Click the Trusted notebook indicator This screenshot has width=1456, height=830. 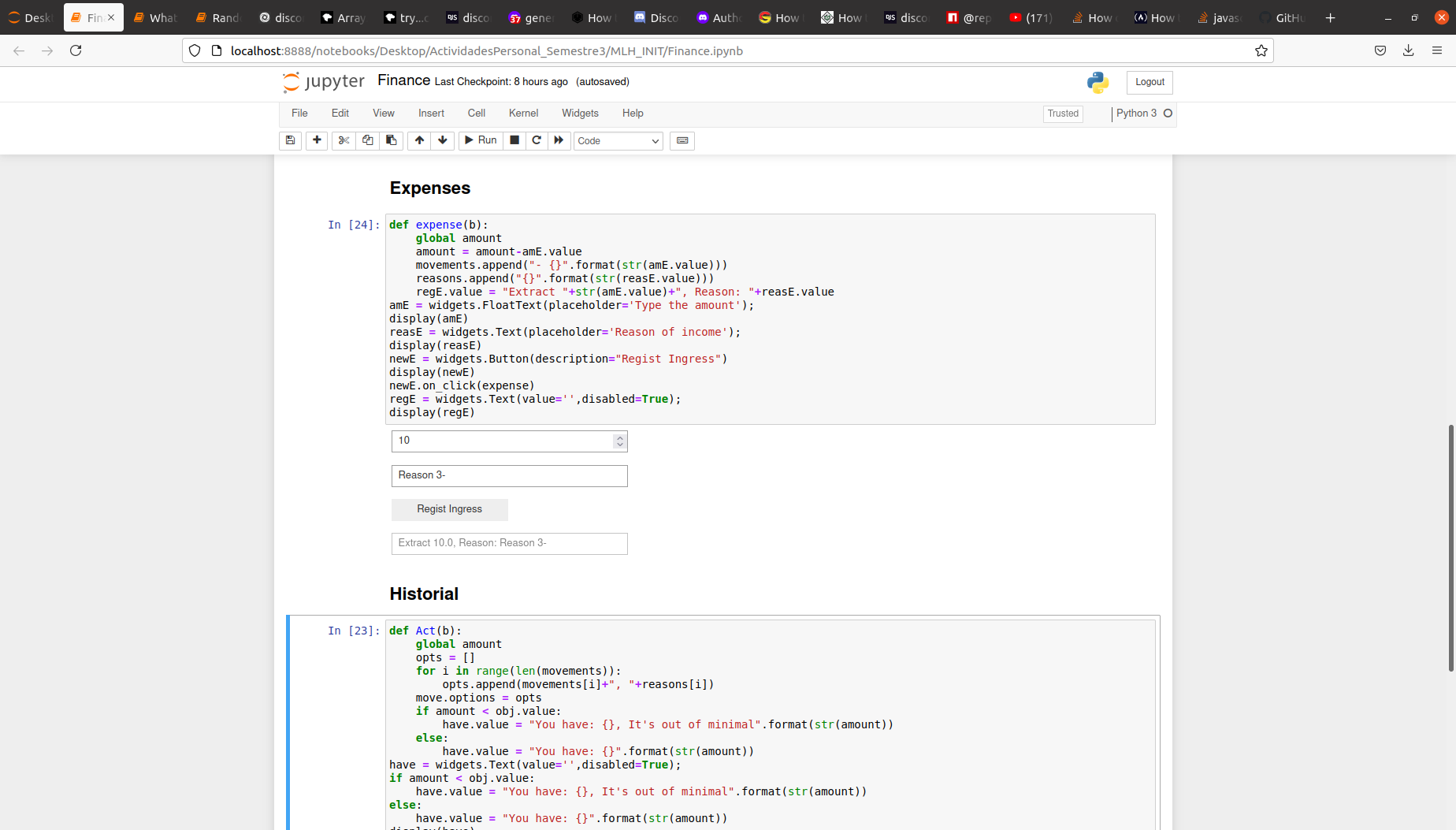coord(1063,114)
